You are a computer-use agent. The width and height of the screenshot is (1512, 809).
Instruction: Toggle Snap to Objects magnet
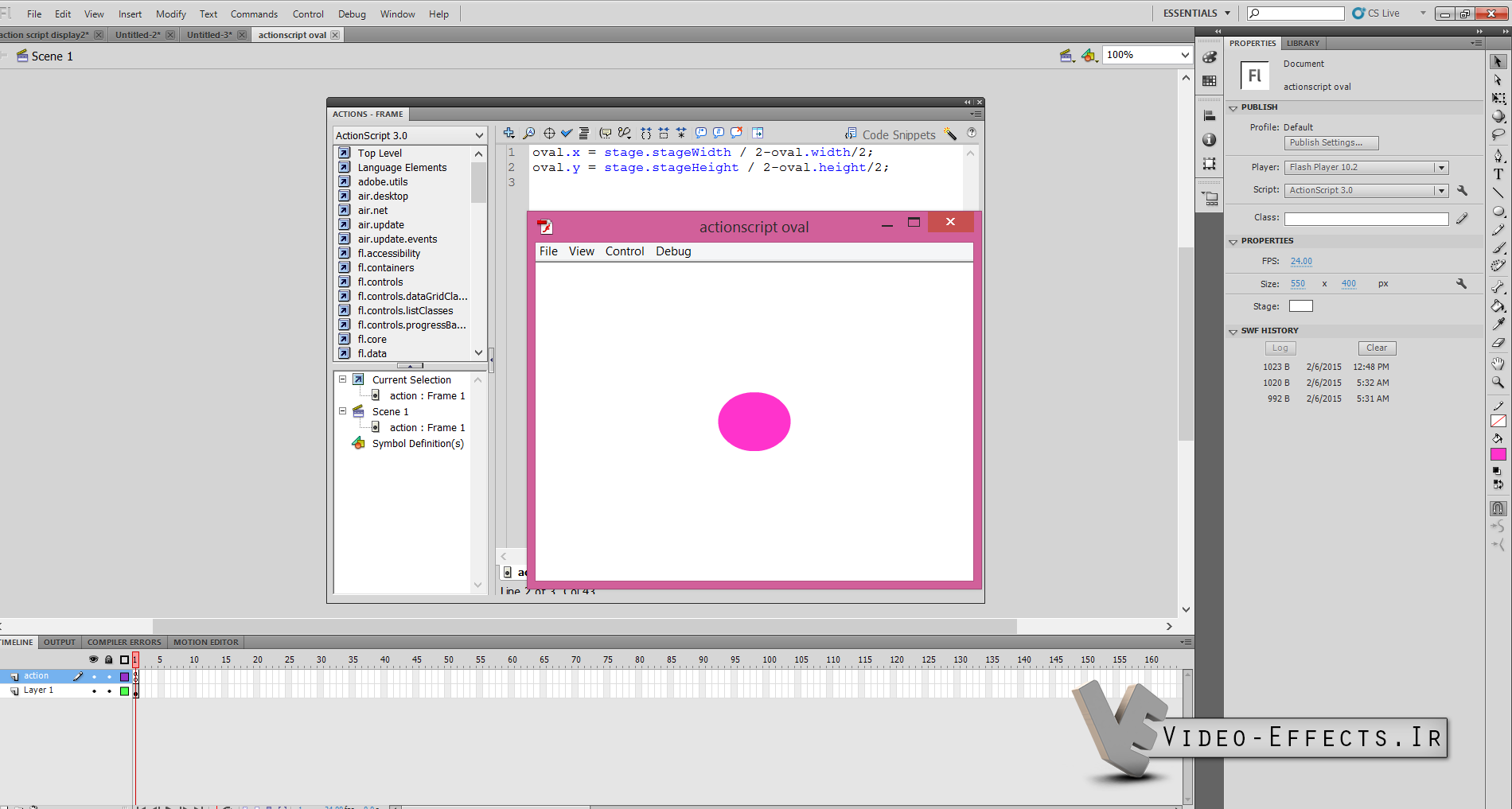click(1498, 508)
